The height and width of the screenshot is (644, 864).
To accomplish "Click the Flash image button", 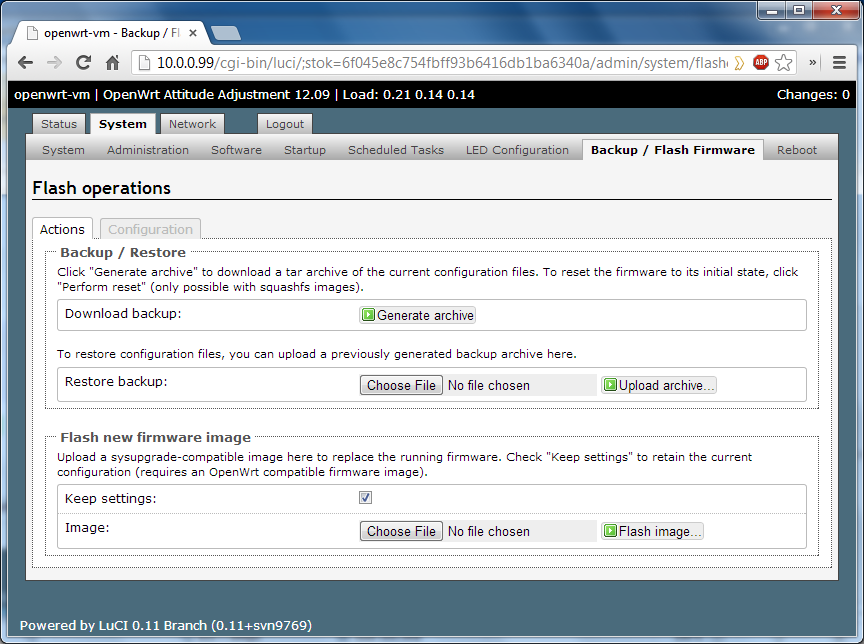I will (652, 531).
